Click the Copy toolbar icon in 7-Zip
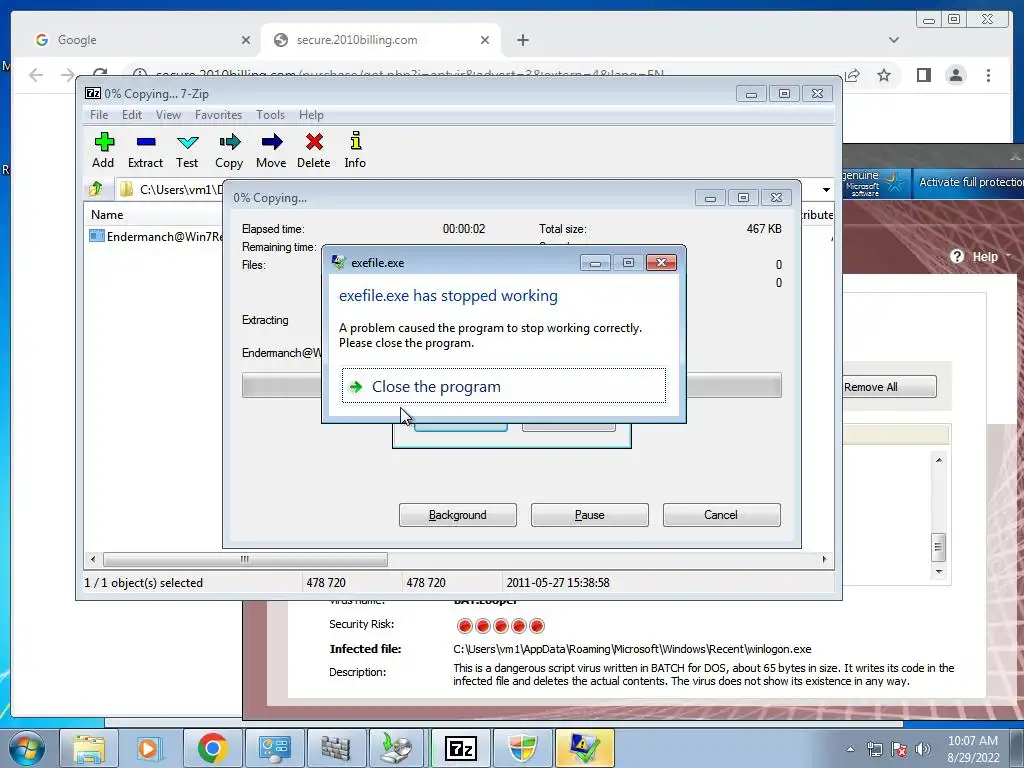 click(x=229, y=150)
